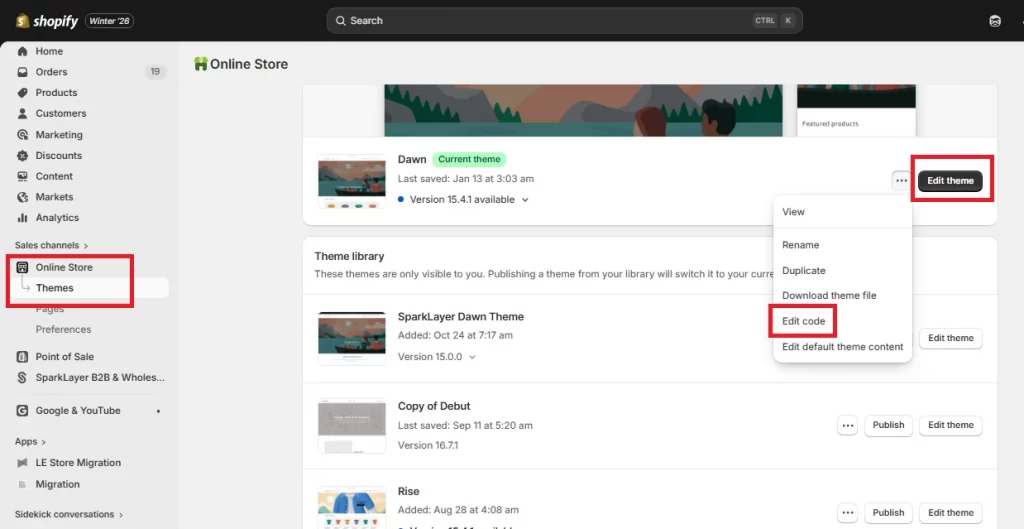The height and width of the screenshot is (529, 1024).
Task: Click the Search input field
Action: [564, 21]
